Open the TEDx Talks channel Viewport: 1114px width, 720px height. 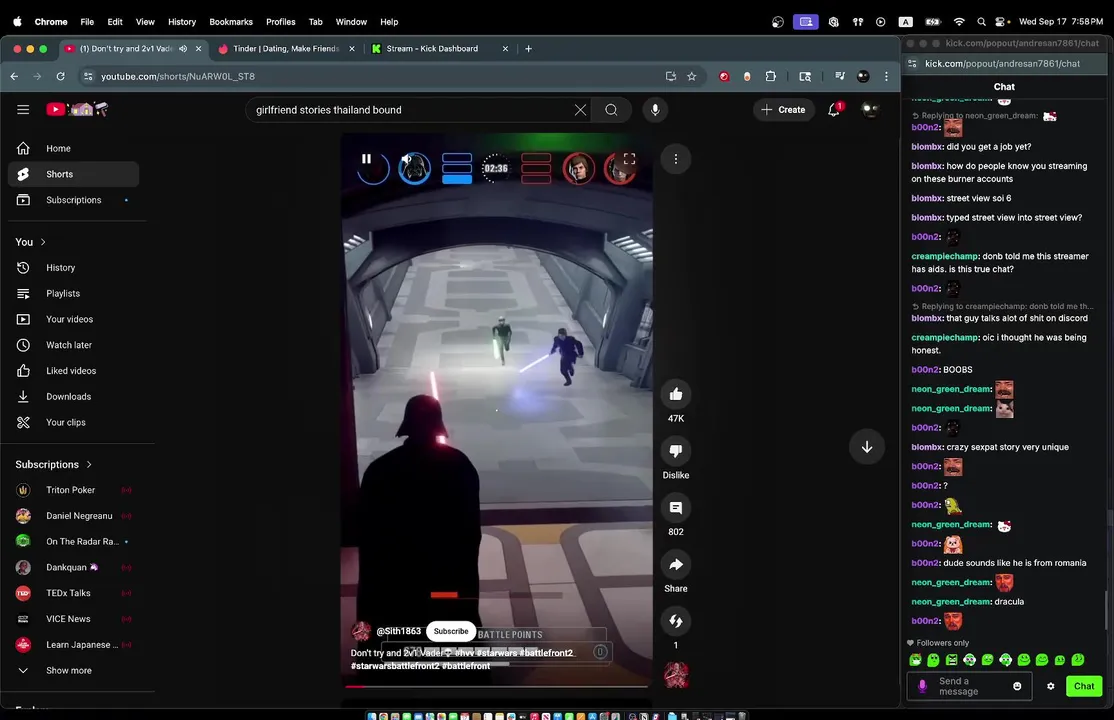coord(73,593)
